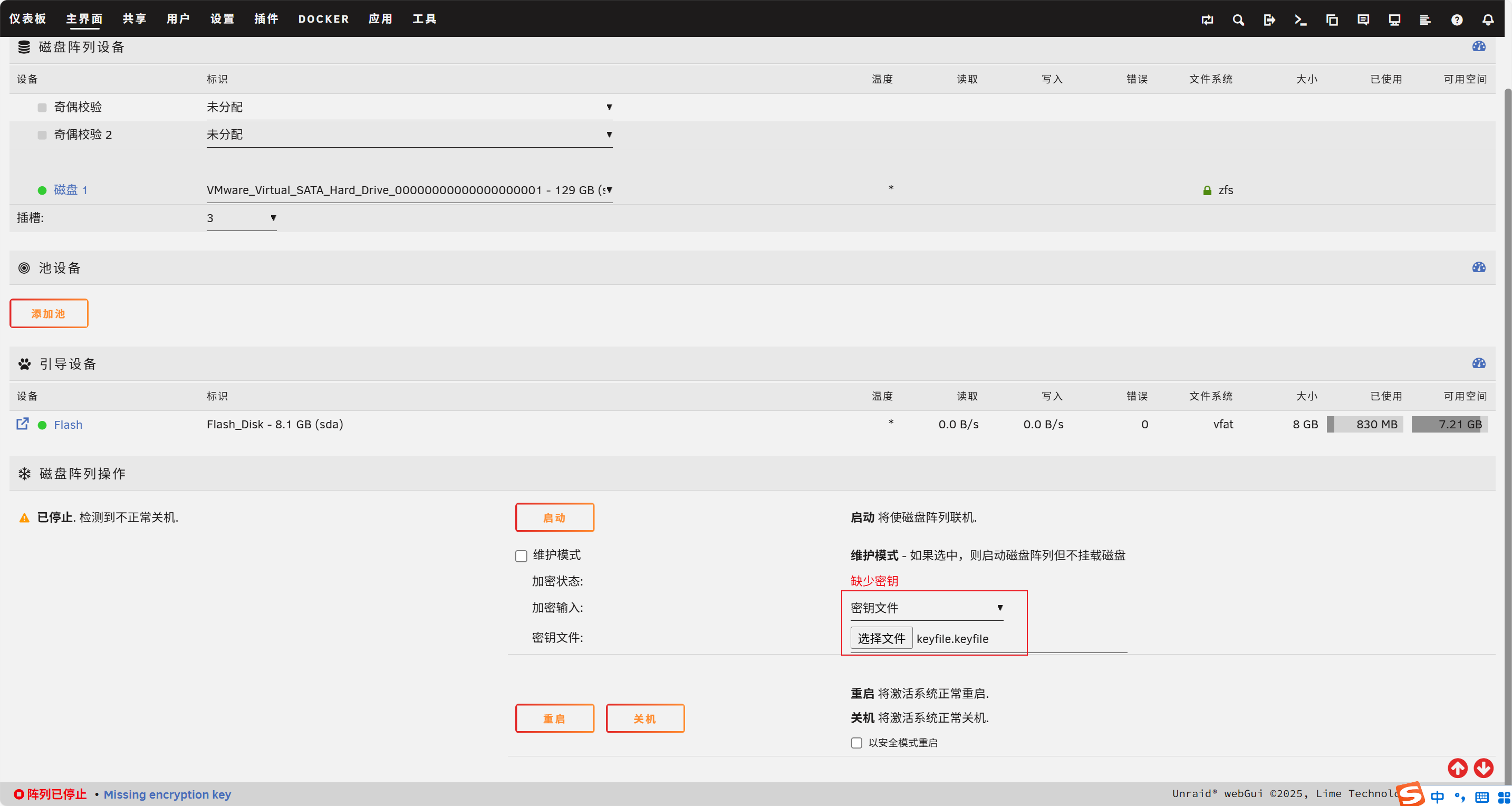Open Flash device external link icon
The image size is (1512, 806).
(x=22, y=424)
